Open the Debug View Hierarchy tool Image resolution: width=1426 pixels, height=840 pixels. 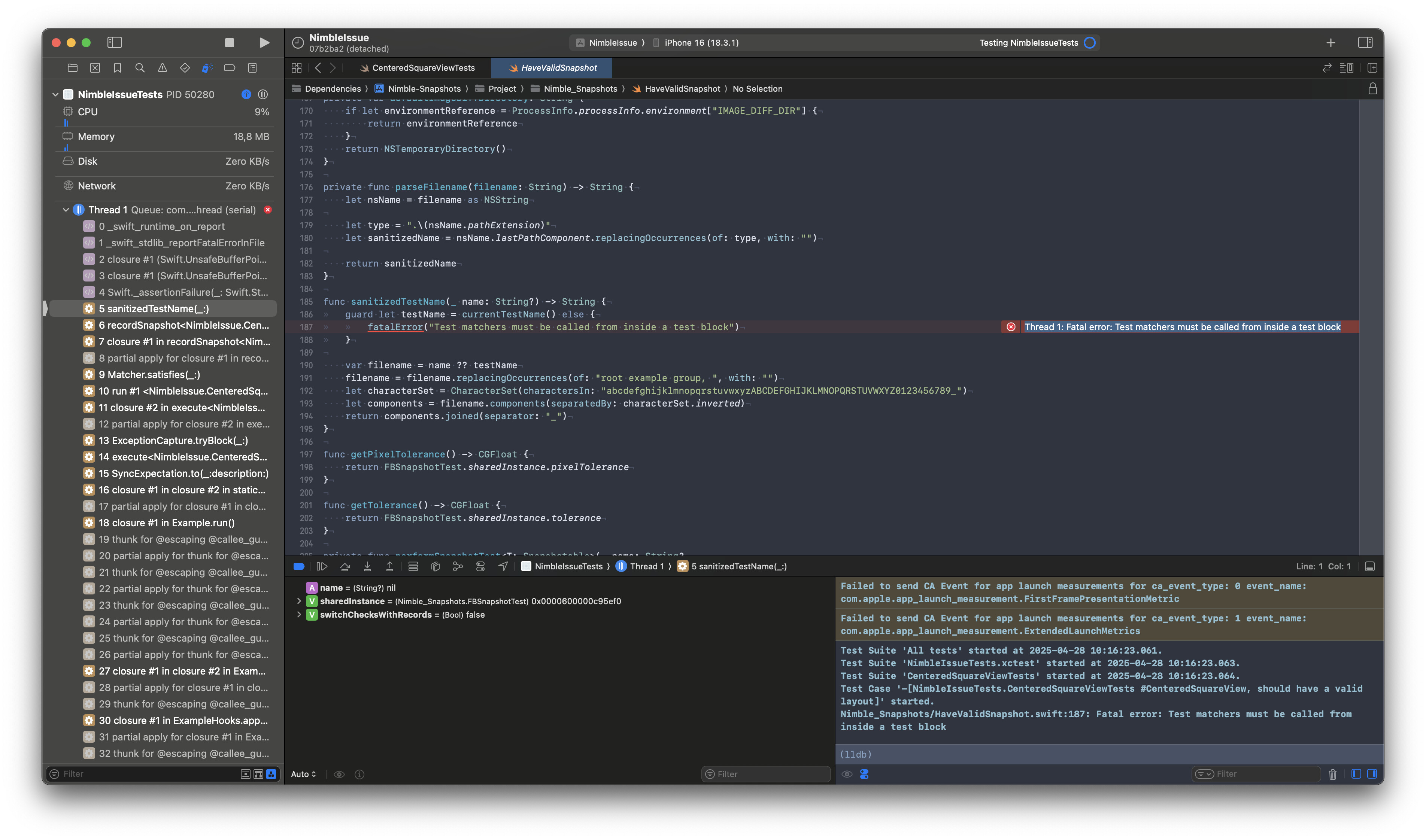tap(436, 567)
